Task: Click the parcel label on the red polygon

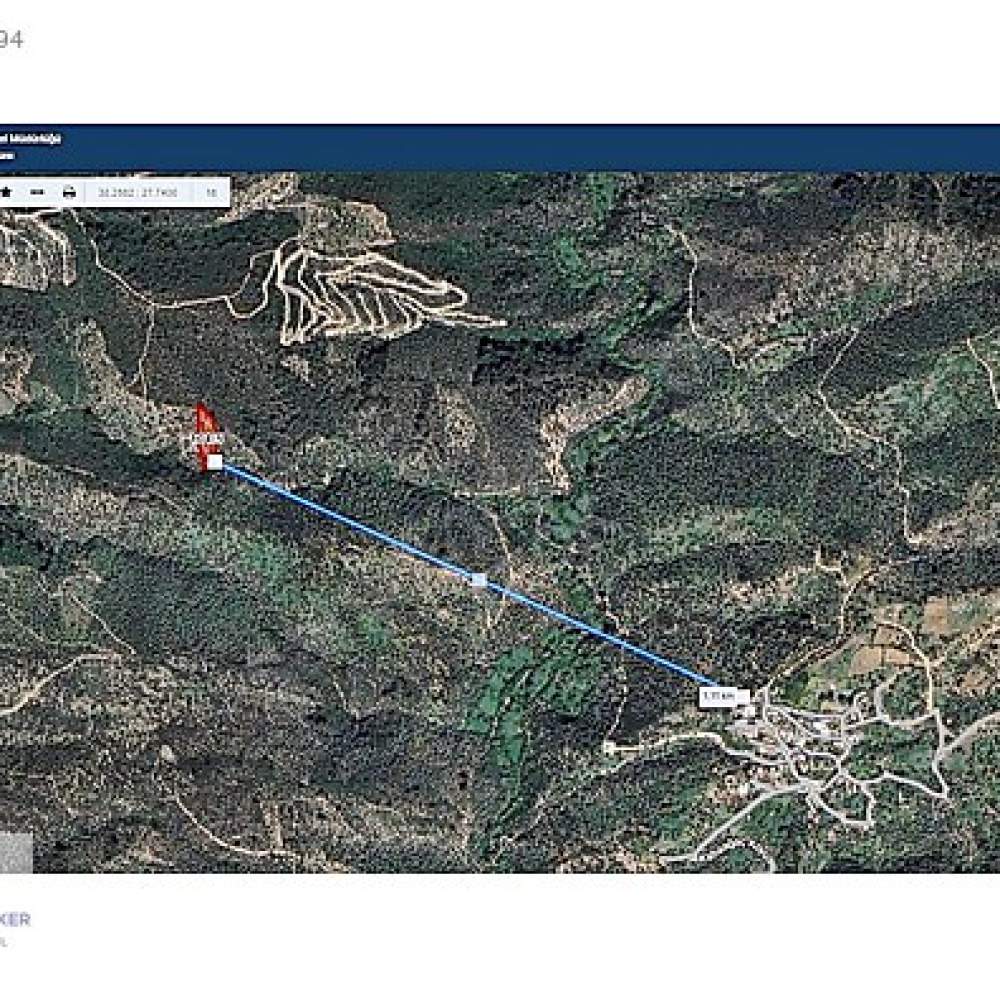Action: click(208, 438)
